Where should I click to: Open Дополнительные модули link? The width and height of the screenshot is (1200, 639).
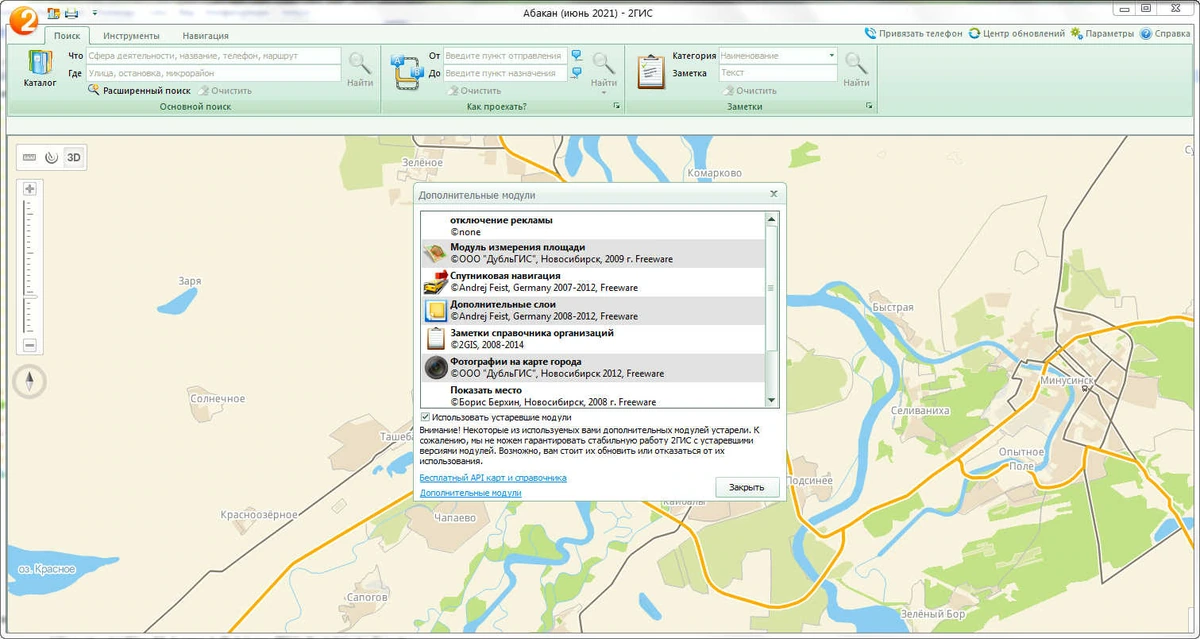click(x=470, y=493)
